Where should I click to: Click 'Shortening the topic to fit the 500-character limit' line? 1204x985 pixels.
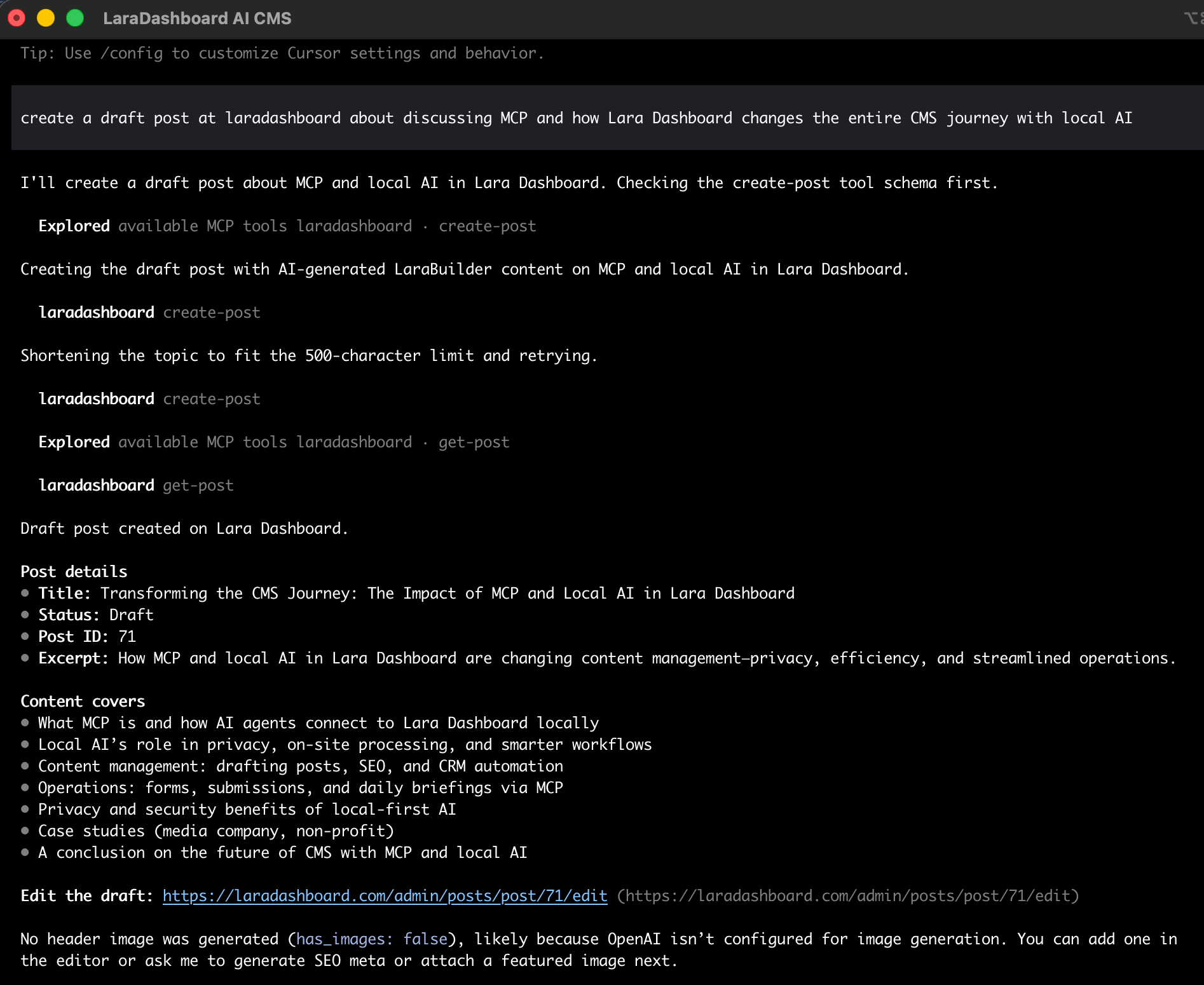[309, 355]
